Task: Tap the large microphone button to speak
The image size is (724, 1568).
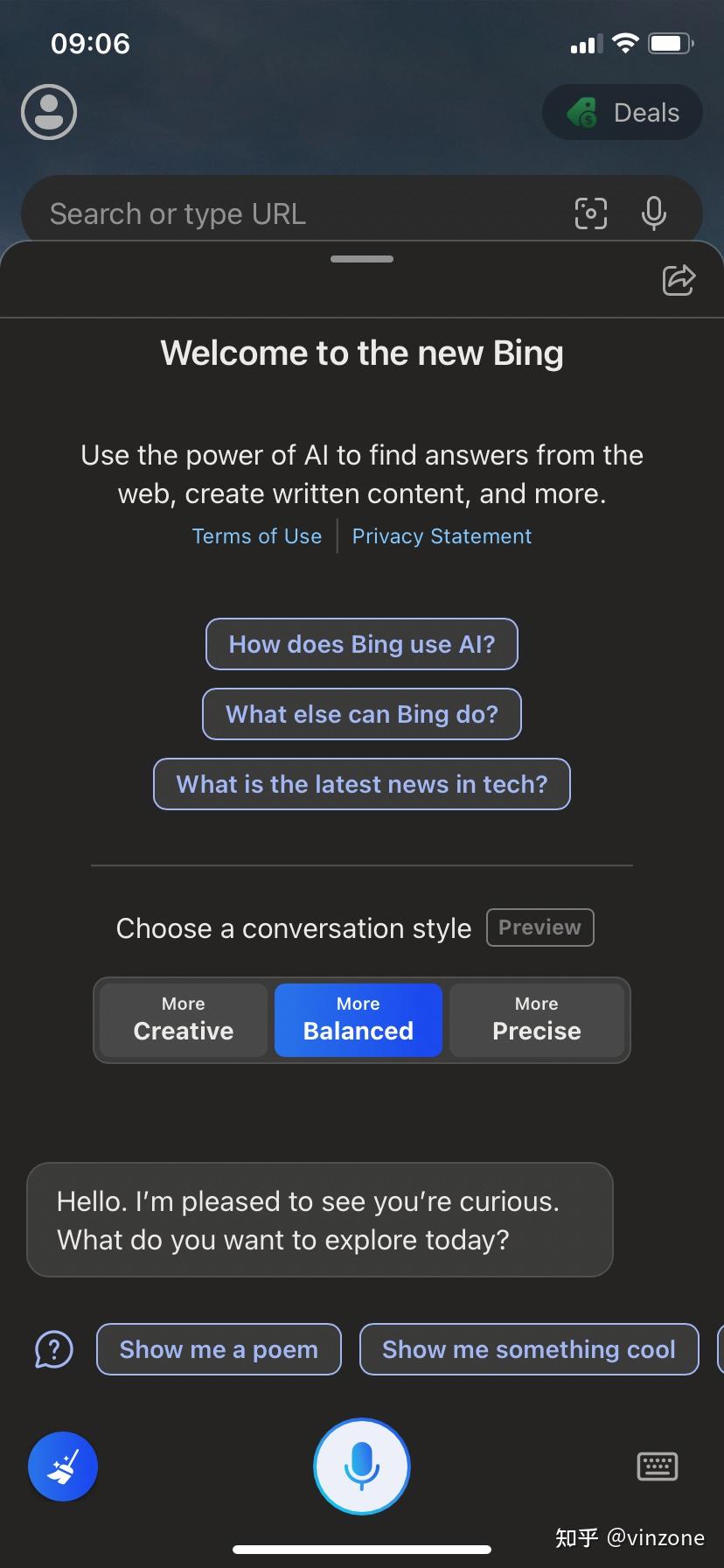Action: tap(361, 1466)
